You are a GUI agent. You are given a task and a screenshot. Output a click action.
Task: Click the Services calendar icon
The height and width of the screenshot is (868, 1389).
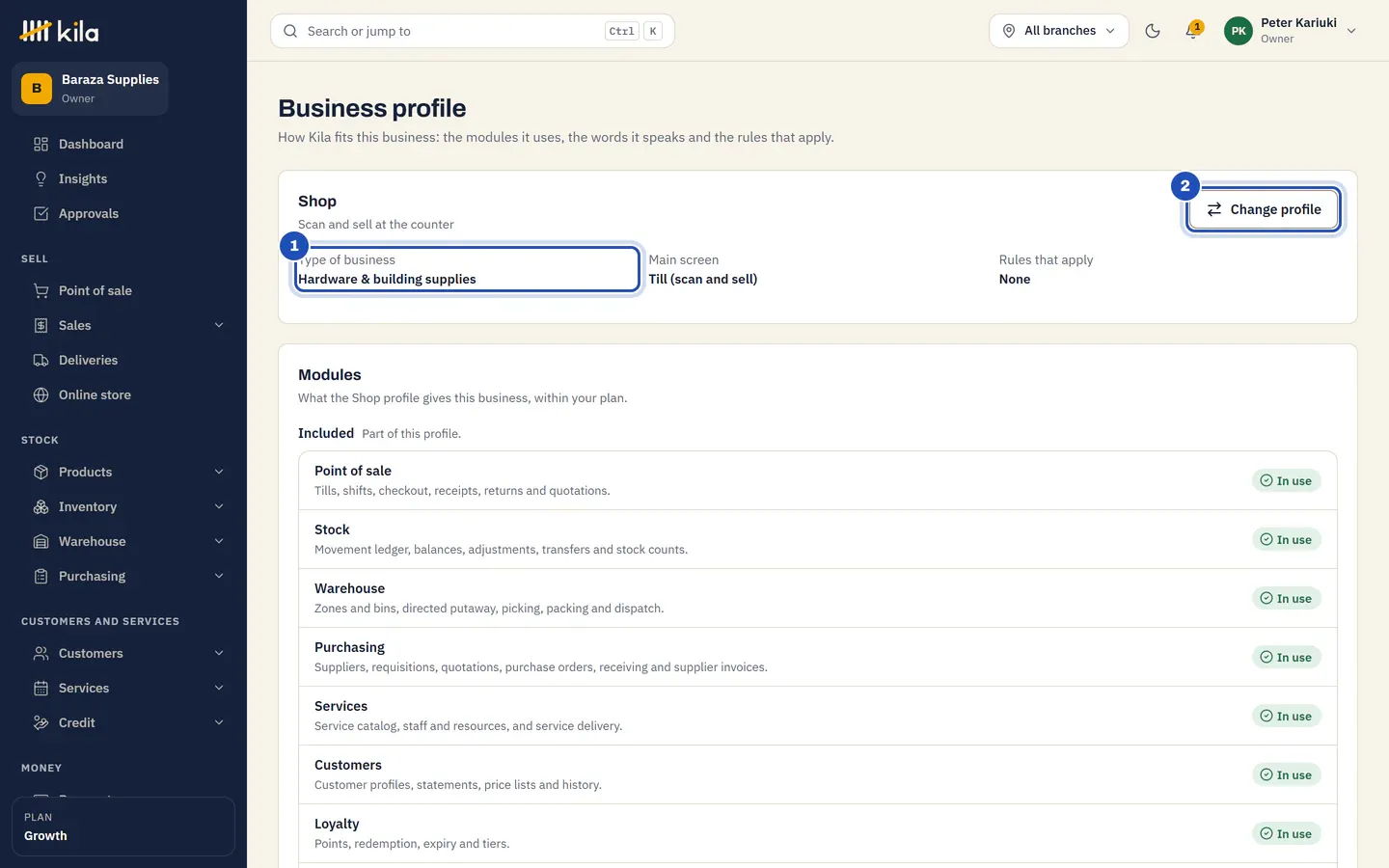pos(41,688)
